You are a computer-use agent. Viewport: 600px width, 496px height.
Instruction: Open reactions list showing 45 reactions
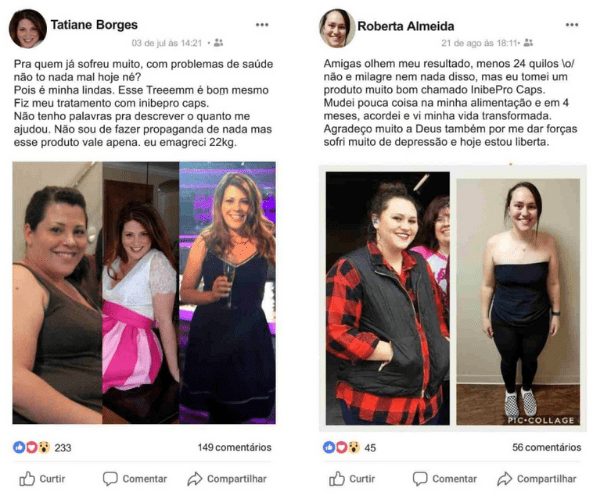click(349, 447)
